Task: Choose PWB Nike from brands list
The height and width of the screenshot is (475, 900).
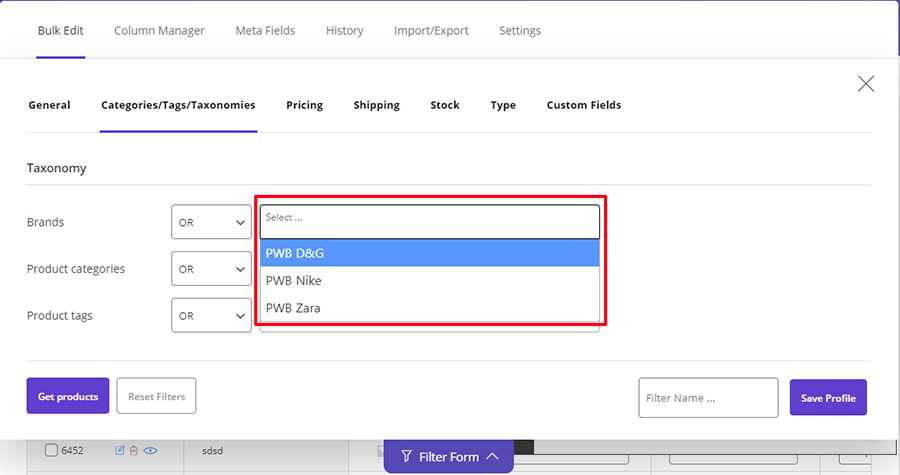Action: (x=429, y=281)
